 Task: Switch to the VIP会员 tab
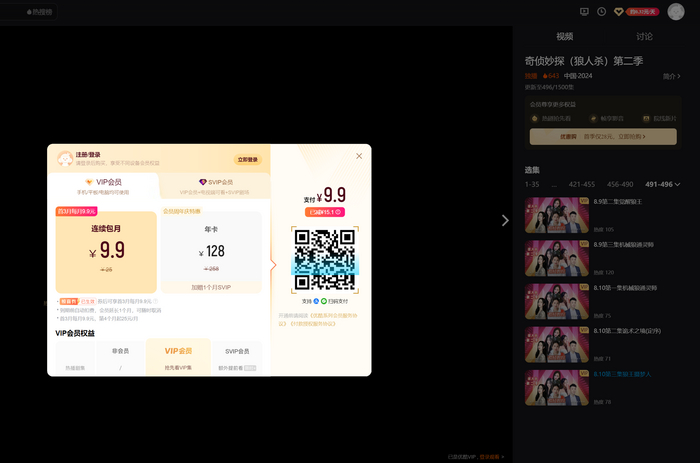tap(104, 186)
